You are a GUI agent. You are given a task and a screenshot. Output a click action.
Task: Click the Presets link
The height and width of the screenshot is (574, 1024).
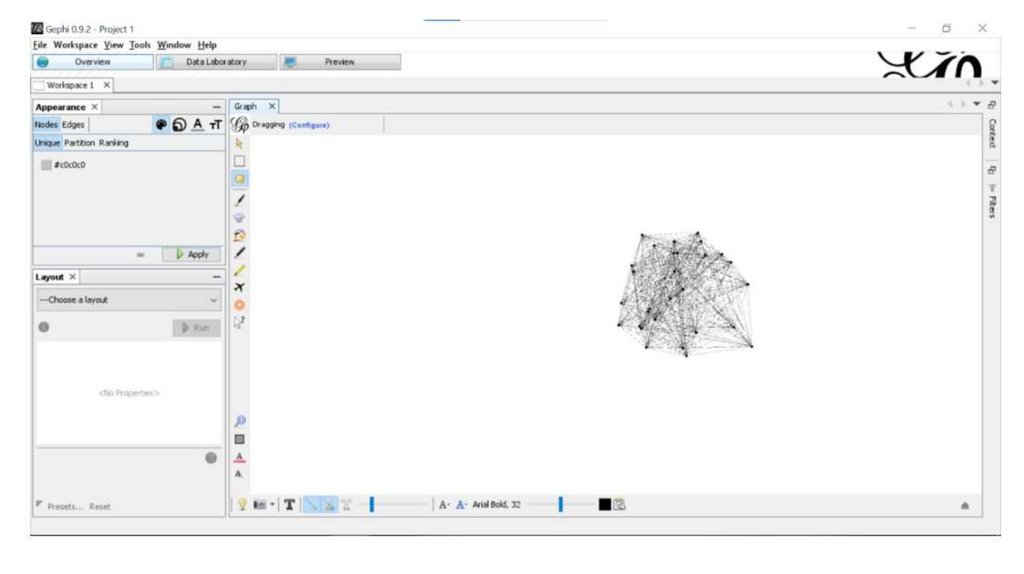(x=65, y=507)
